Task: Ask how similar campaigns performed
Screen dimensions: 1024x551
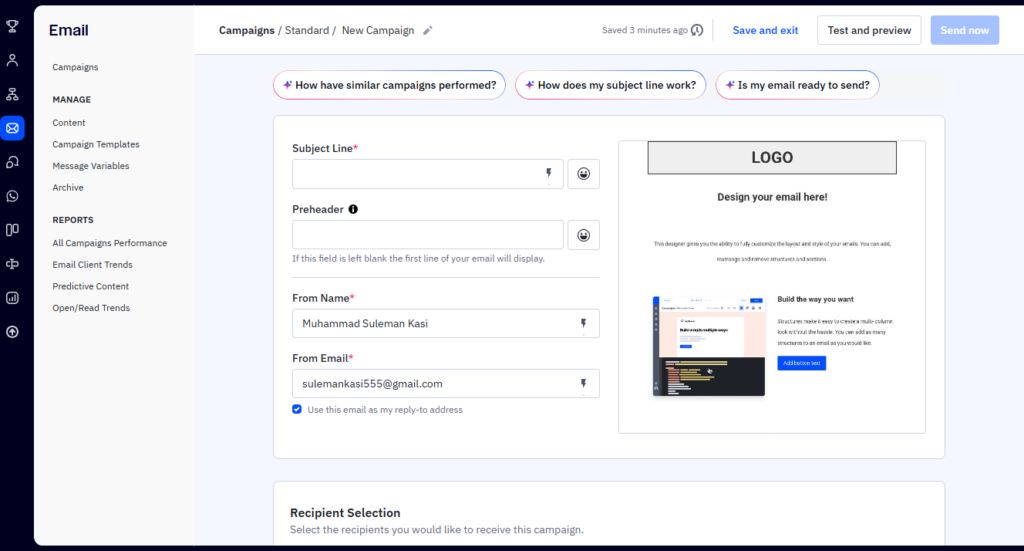Action: click(x=389, y=85)
